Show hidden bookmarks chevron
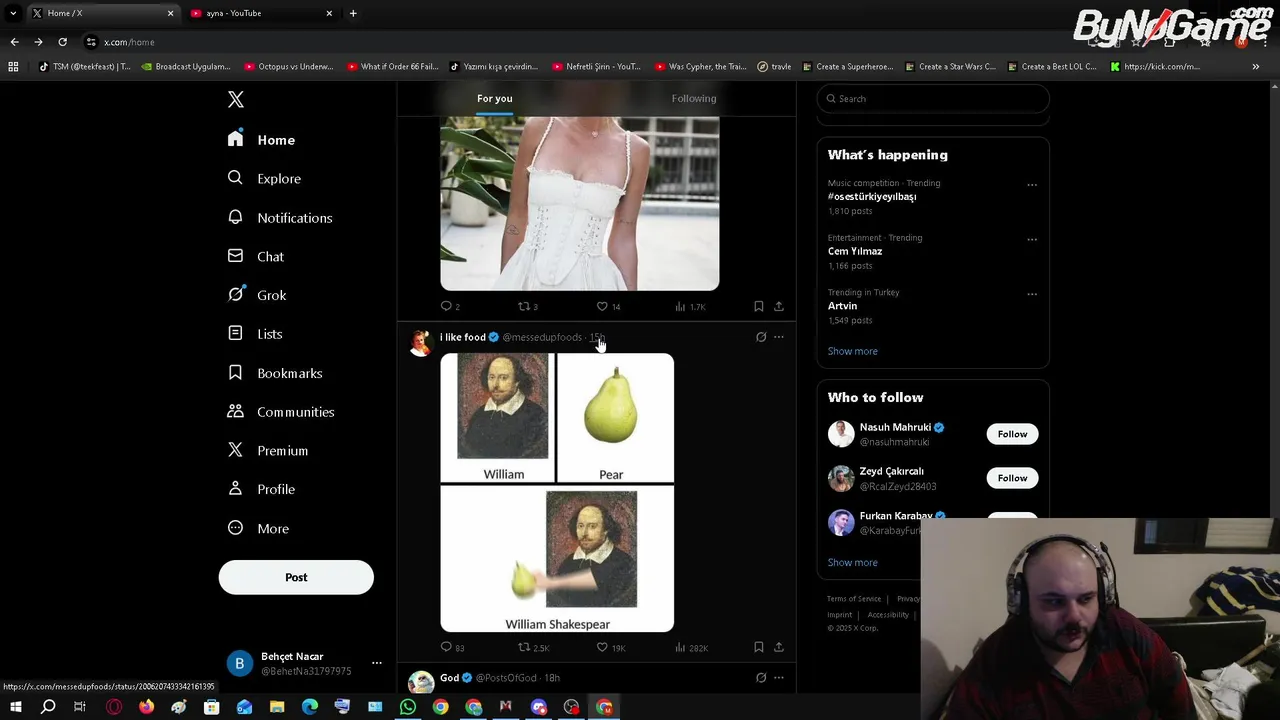 1256,67
